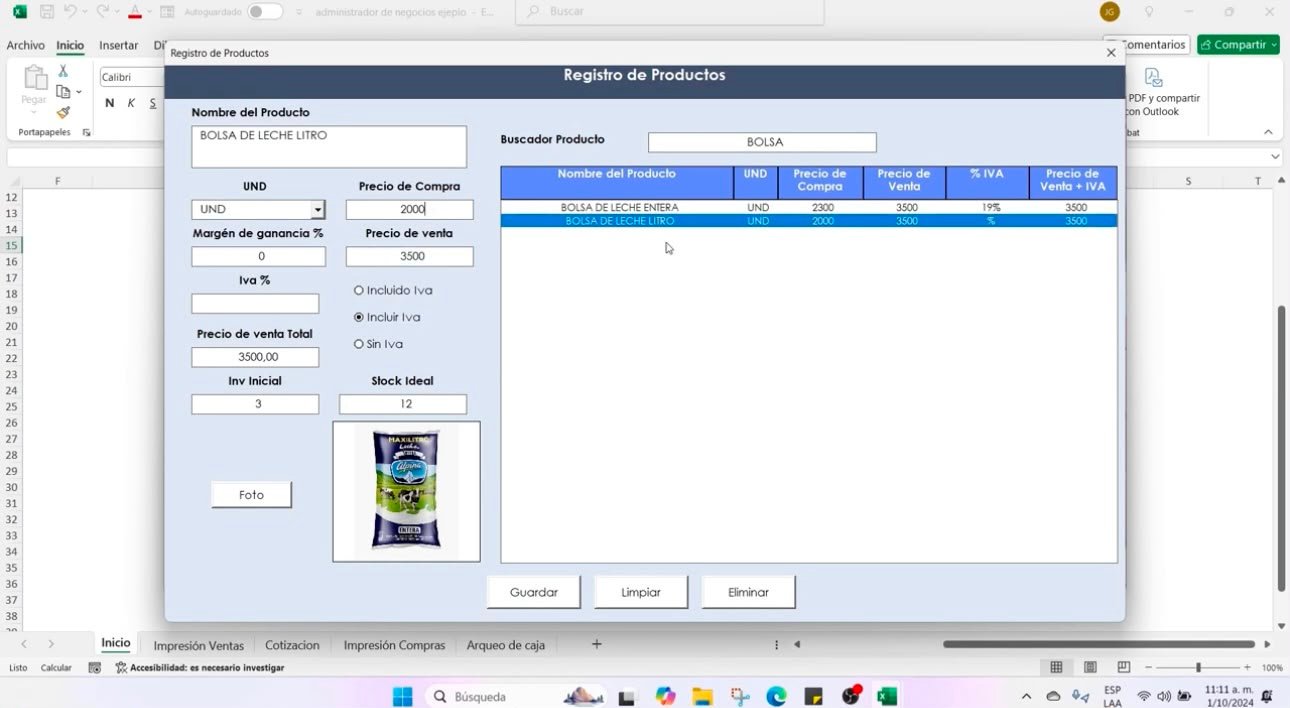Open Portapapeles dialog launcher

86,132
